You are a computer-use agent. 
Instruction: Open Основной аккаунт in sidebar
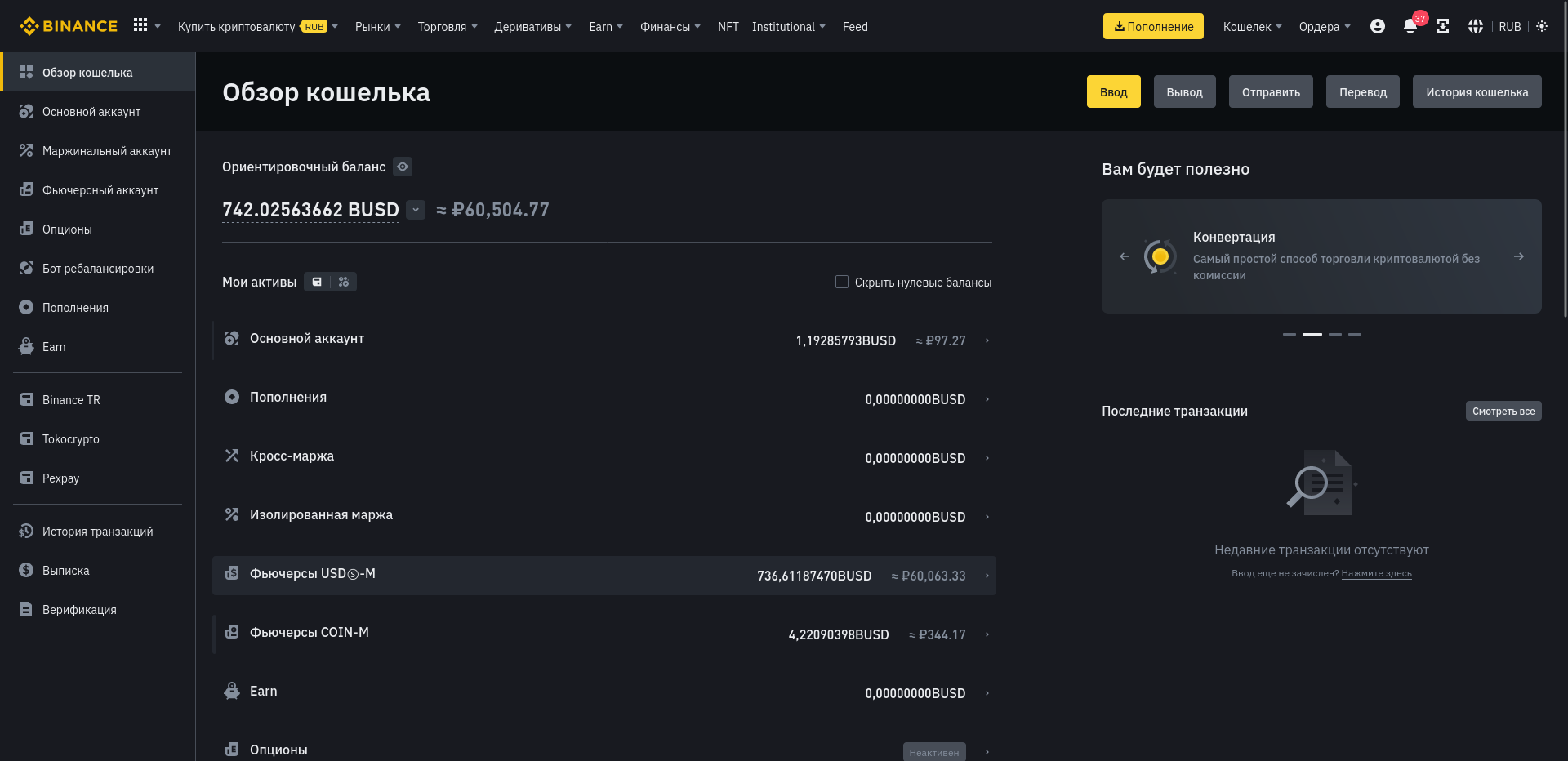pos(98,111)
